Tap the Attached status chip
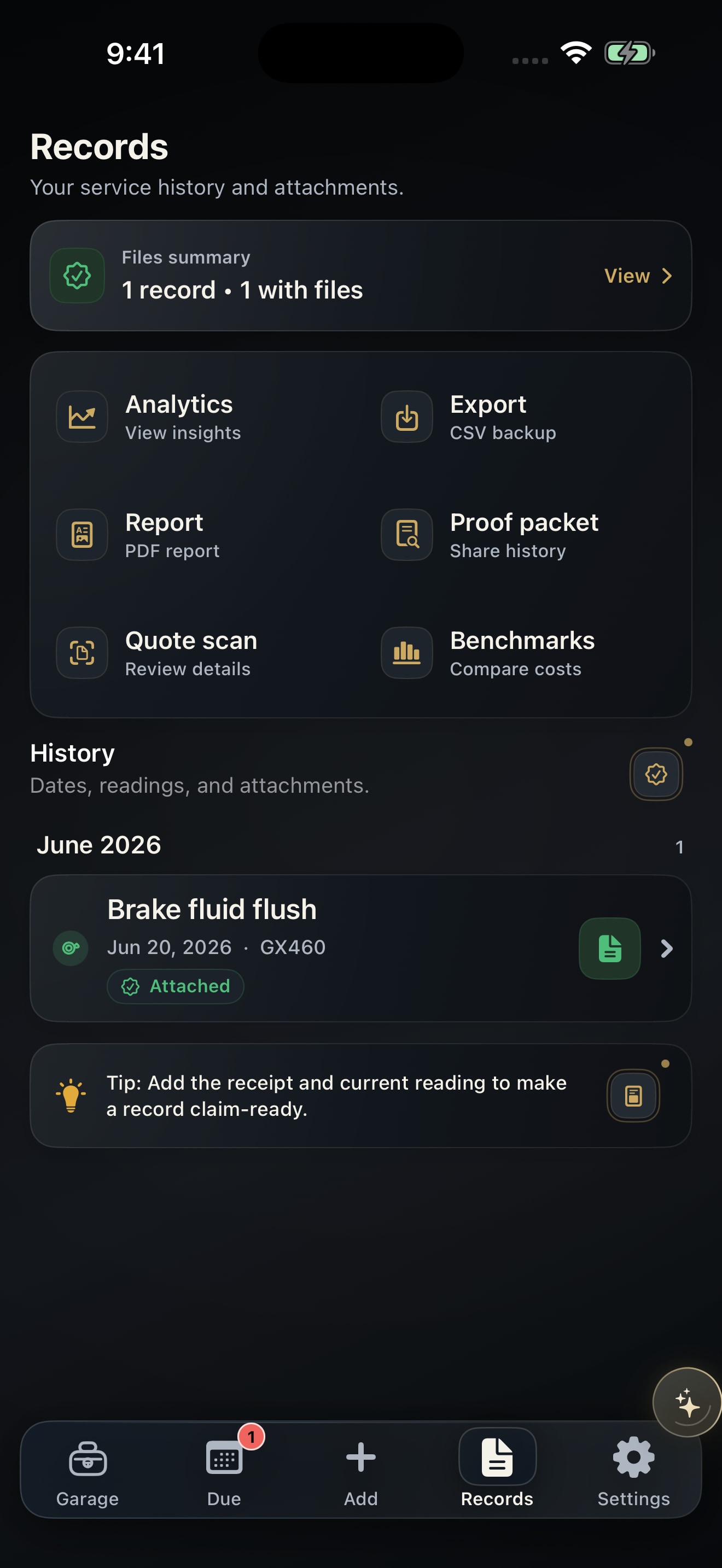The height and width of the screenshot is (1568, 722). pyautogui.click(x=176, y=986)
